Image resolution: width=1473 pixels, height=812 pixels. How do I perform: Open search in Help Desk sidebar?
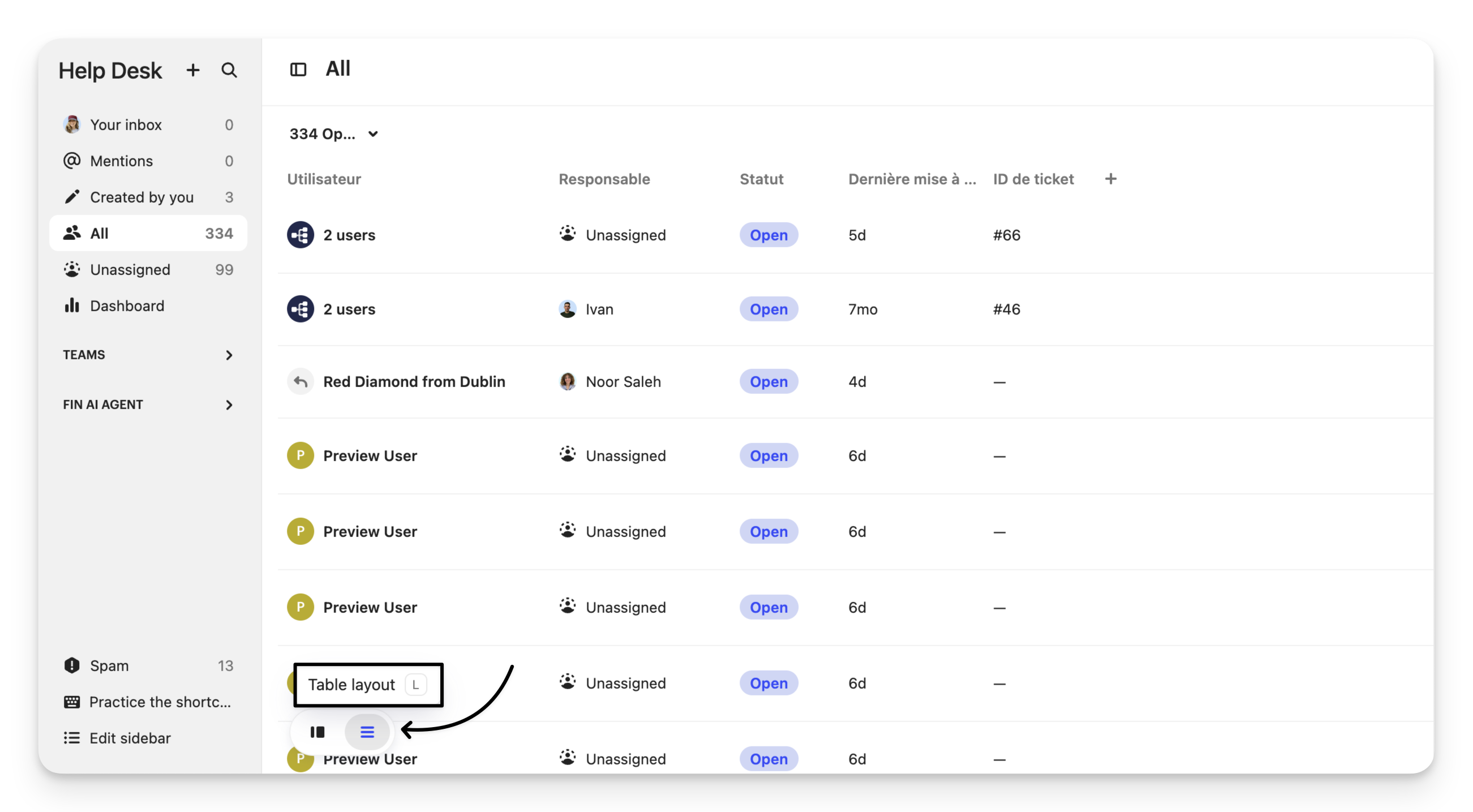click(x=229, y=70)
